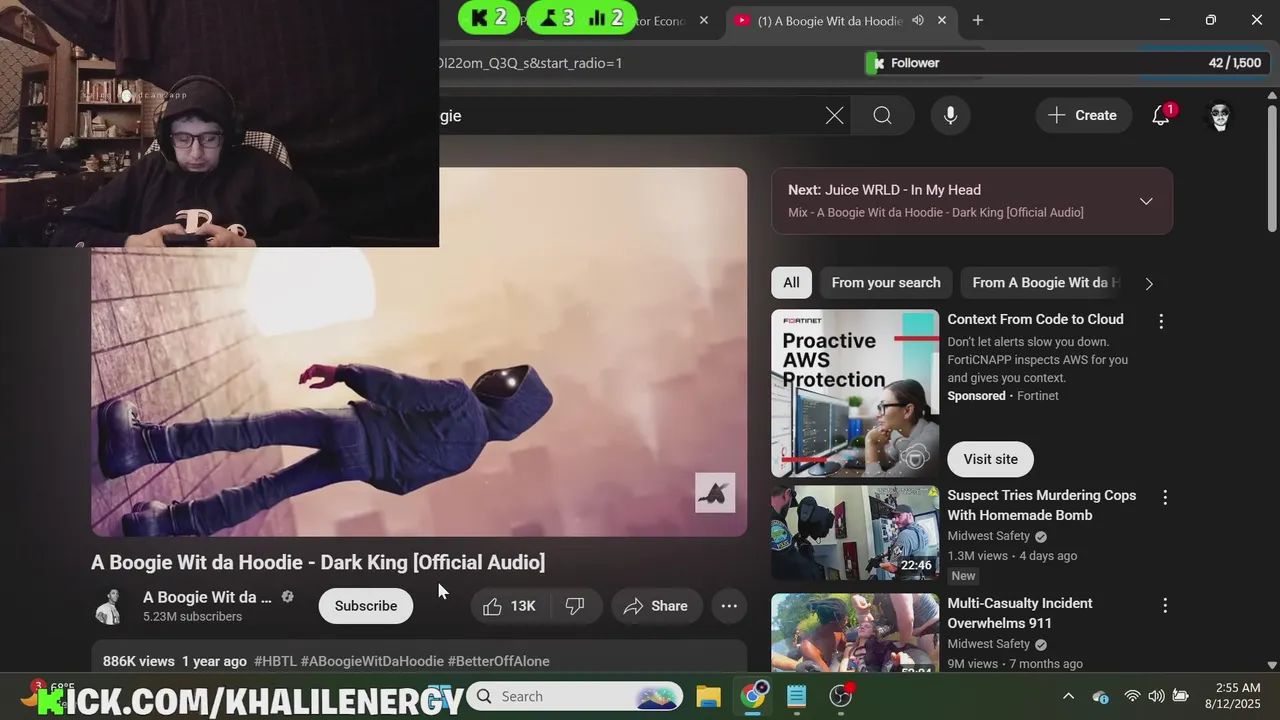Image resolution: width=1280 pixels, height=720 pixels.
Task: Open battery status in system tray
Action: pos(1180,696)
